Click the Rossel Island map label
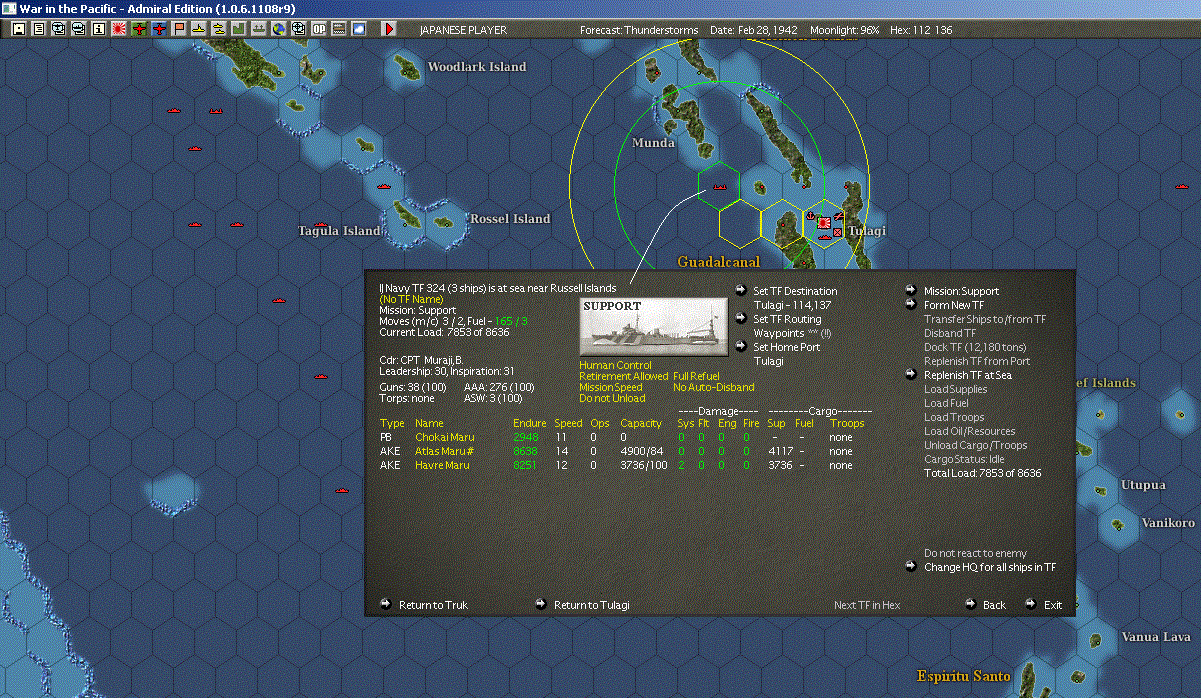The width and height of the screenshot is (1201, 698). click(510, 218)
